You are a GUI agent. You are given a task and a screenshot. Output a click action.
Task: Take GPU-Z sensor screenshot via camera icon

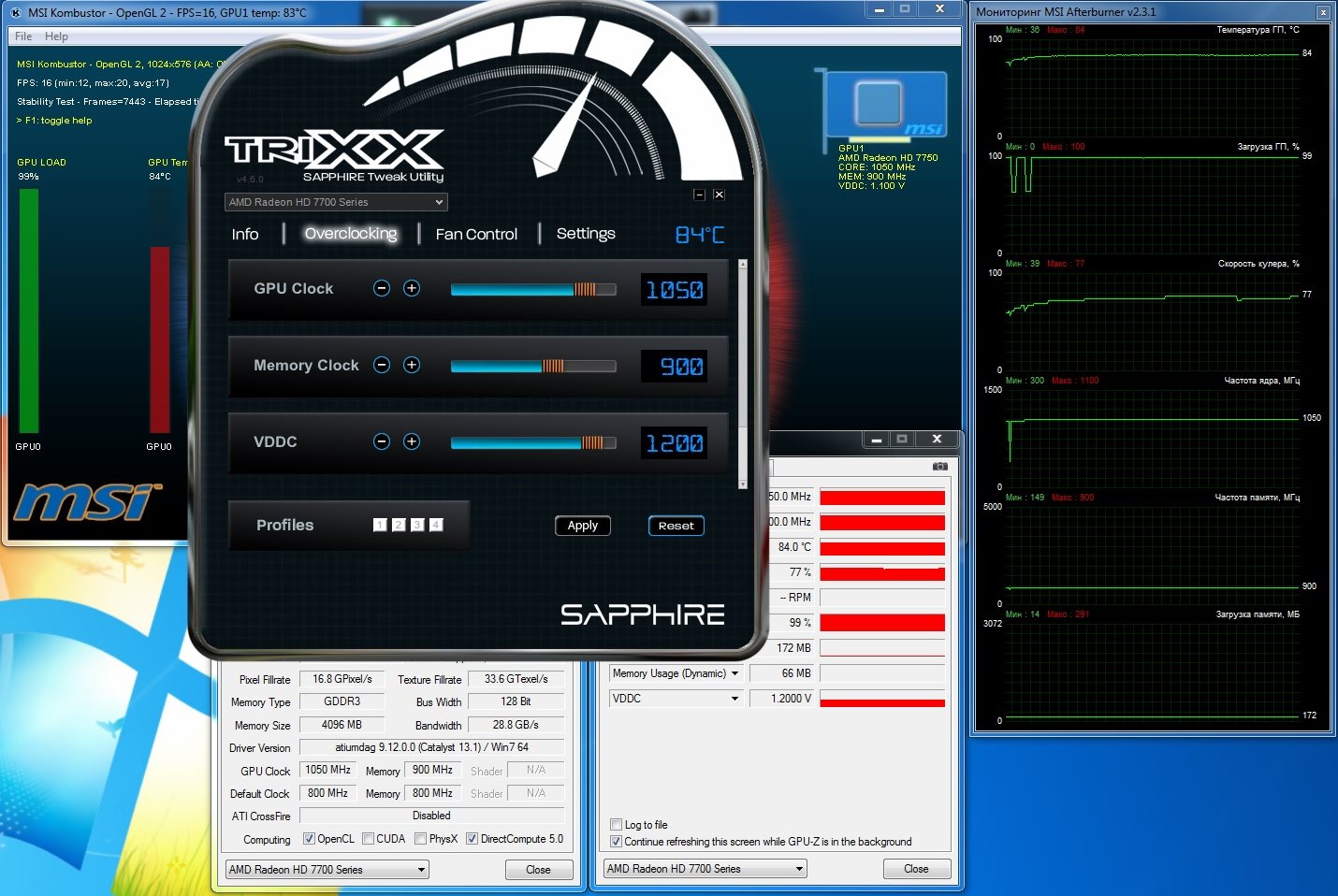(940, 466)
